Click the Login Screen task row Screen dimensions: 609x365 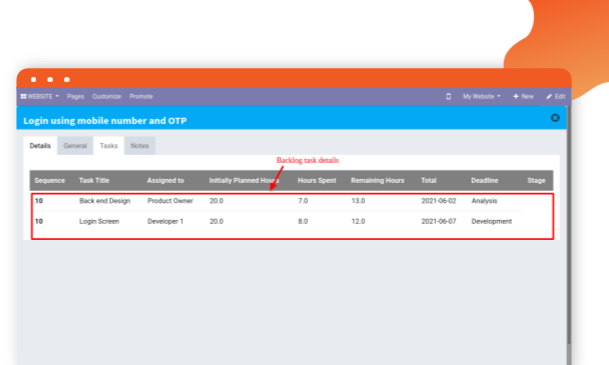(278, 221)
